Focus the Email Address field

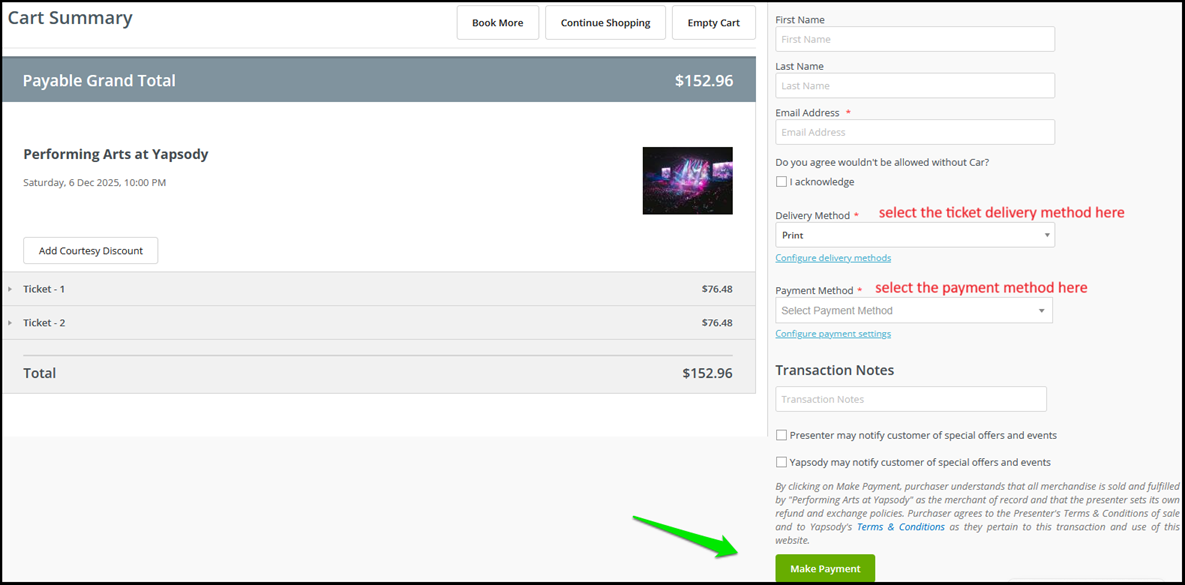[x=914, y=132]
